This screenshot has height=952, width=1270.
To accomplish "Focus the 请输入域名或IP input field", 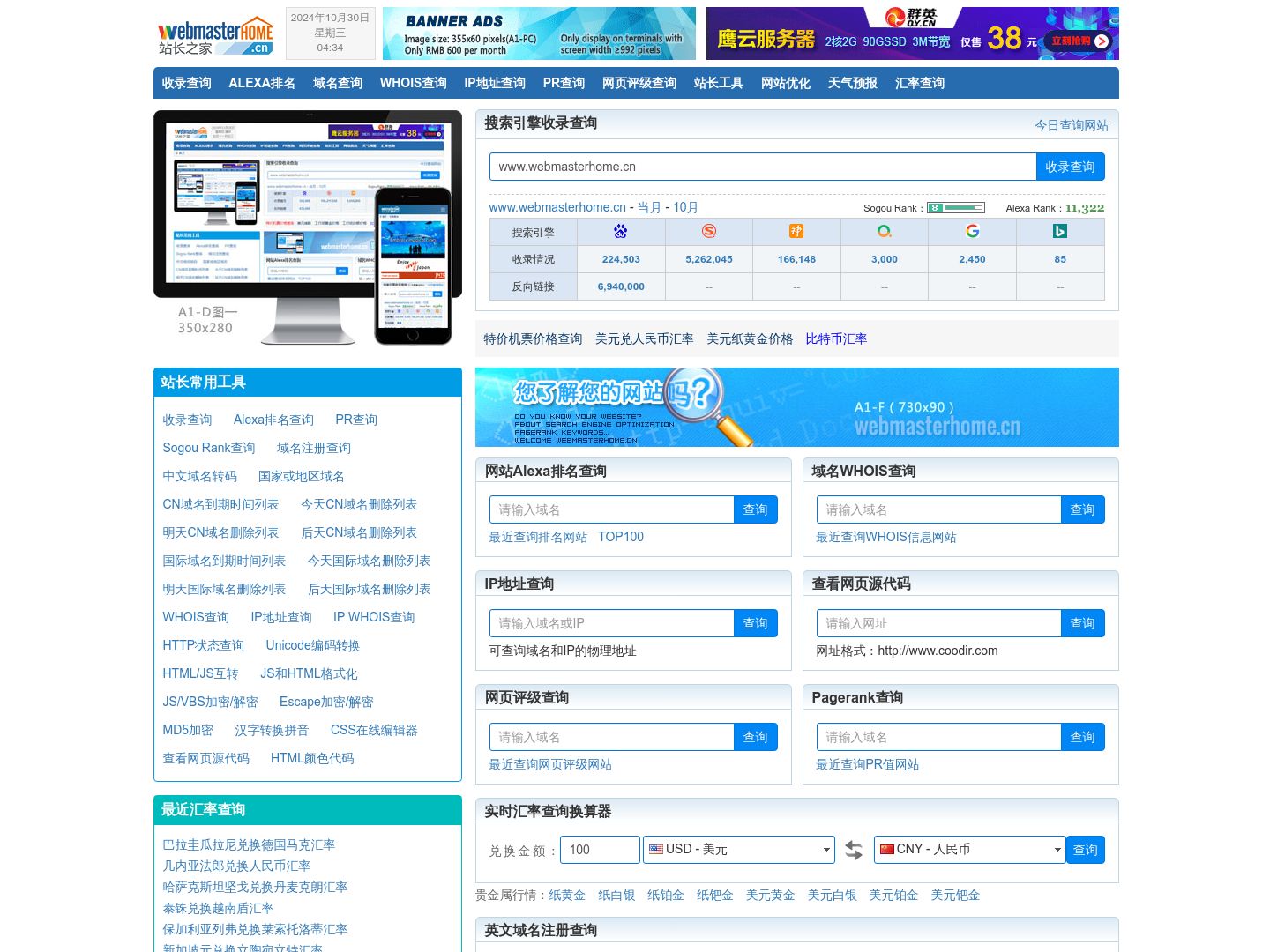I will click(x=612, y=623).
